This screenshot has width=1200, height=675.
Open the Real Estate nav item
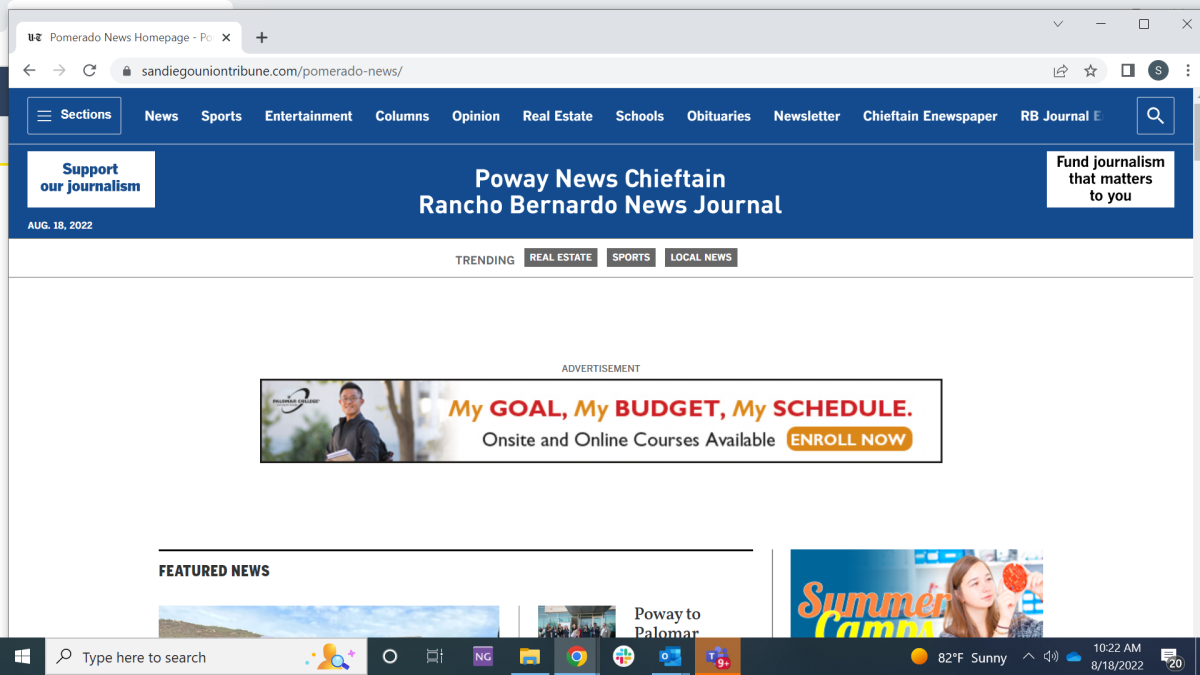pyautogui.click(x=558, y=116)
